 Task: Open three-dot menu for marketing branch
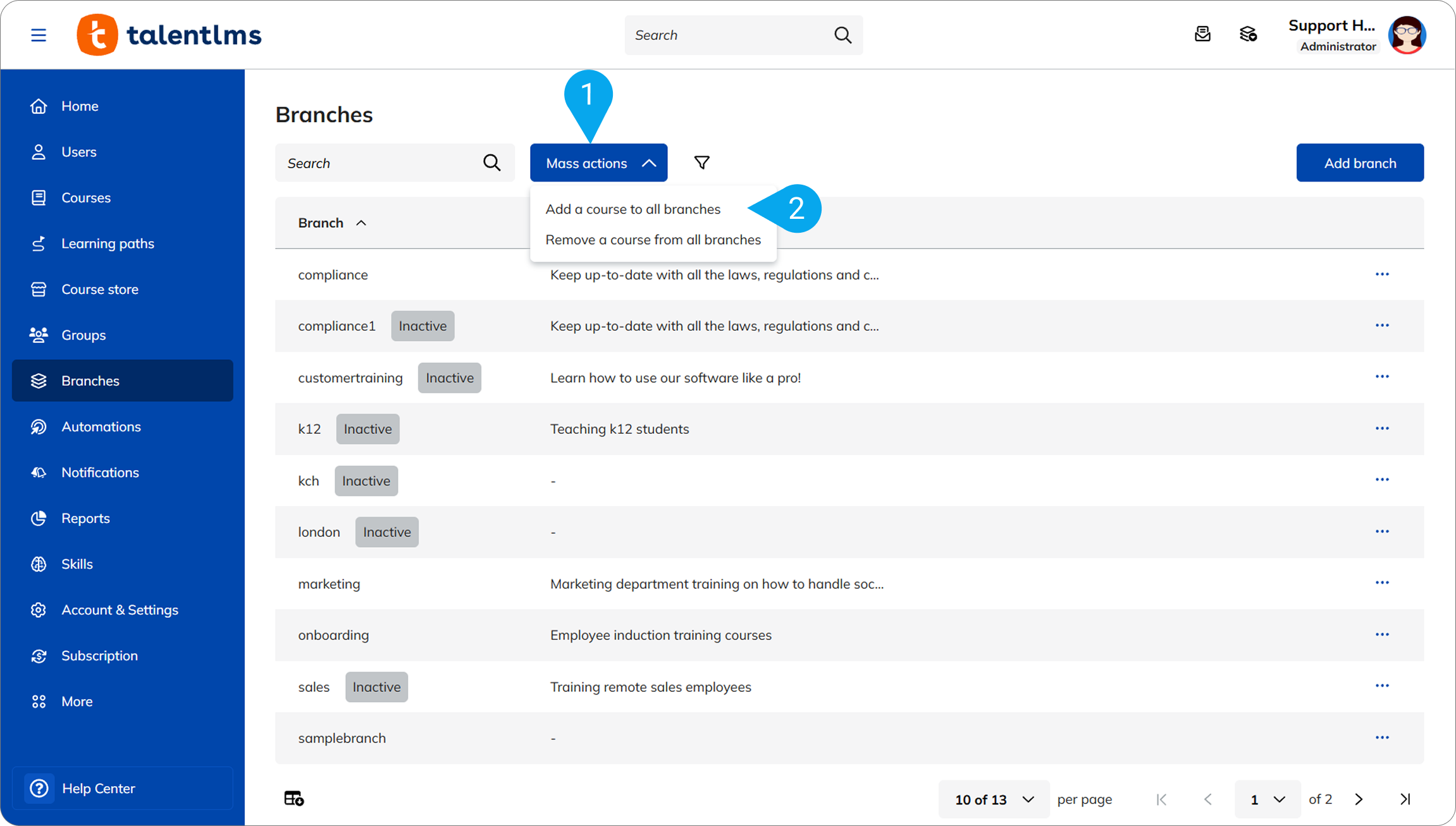1382,583
